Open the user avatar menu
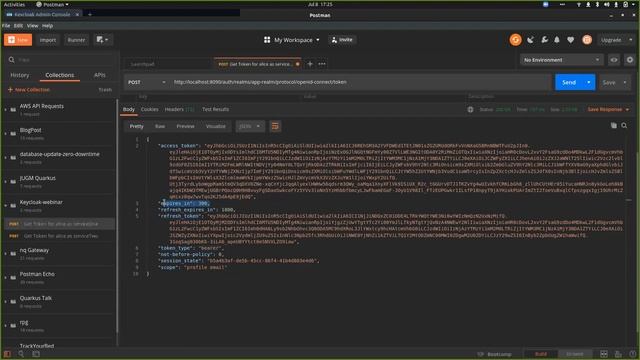This screenshot has width=640, height=360. 587,40
